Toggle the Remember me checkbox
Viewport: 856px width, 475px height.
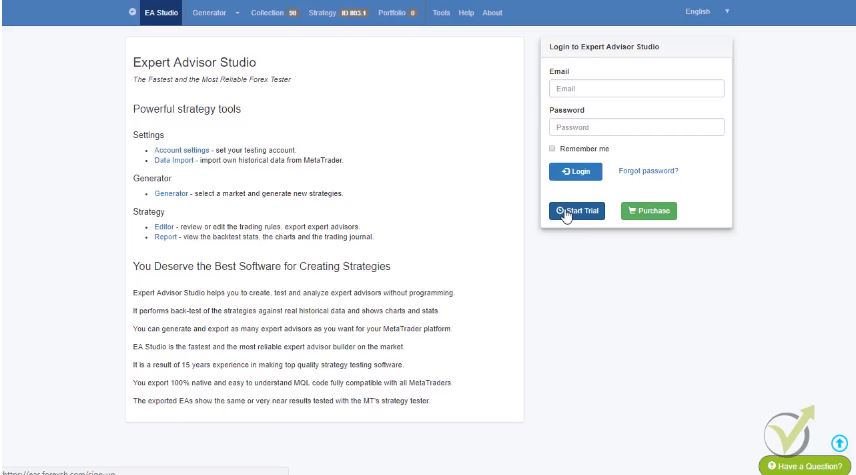click(552, 149)
